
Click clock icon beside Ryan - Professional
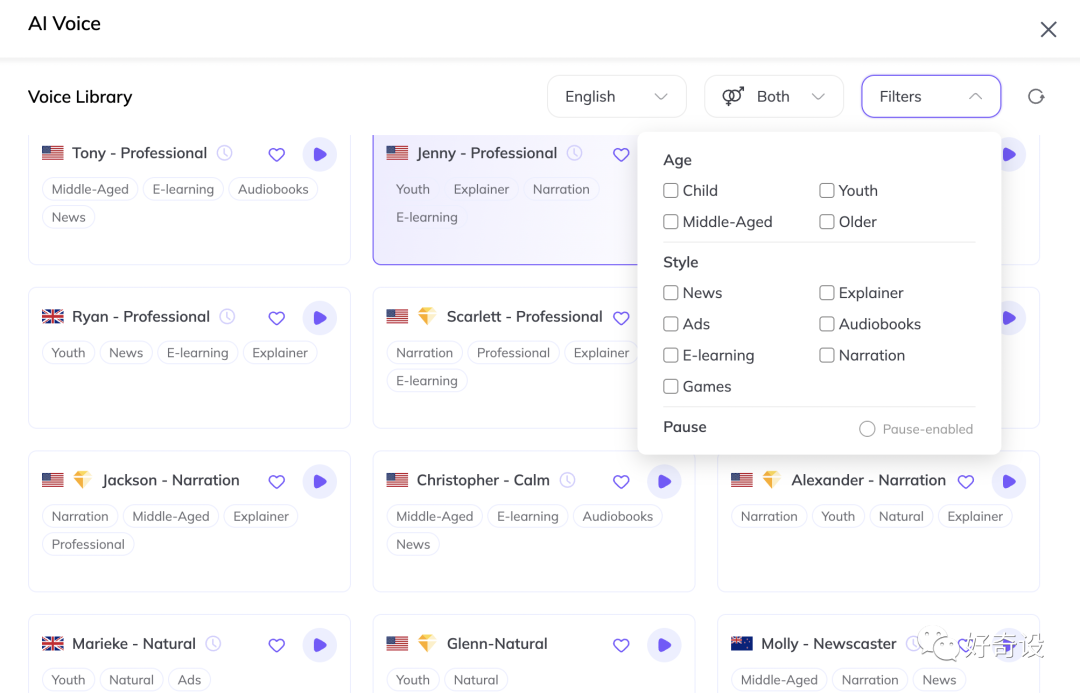pyautogui.click(x=227, y=316)
